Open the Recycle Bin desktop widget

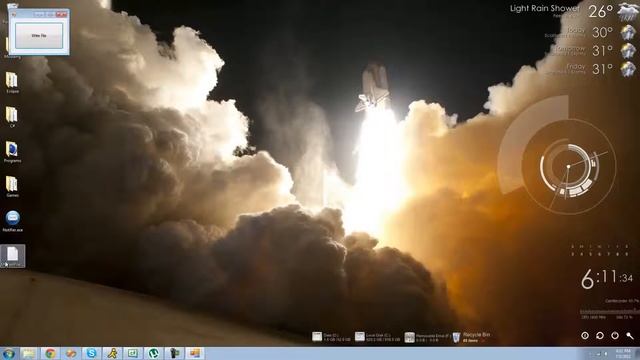pos(471,337)
